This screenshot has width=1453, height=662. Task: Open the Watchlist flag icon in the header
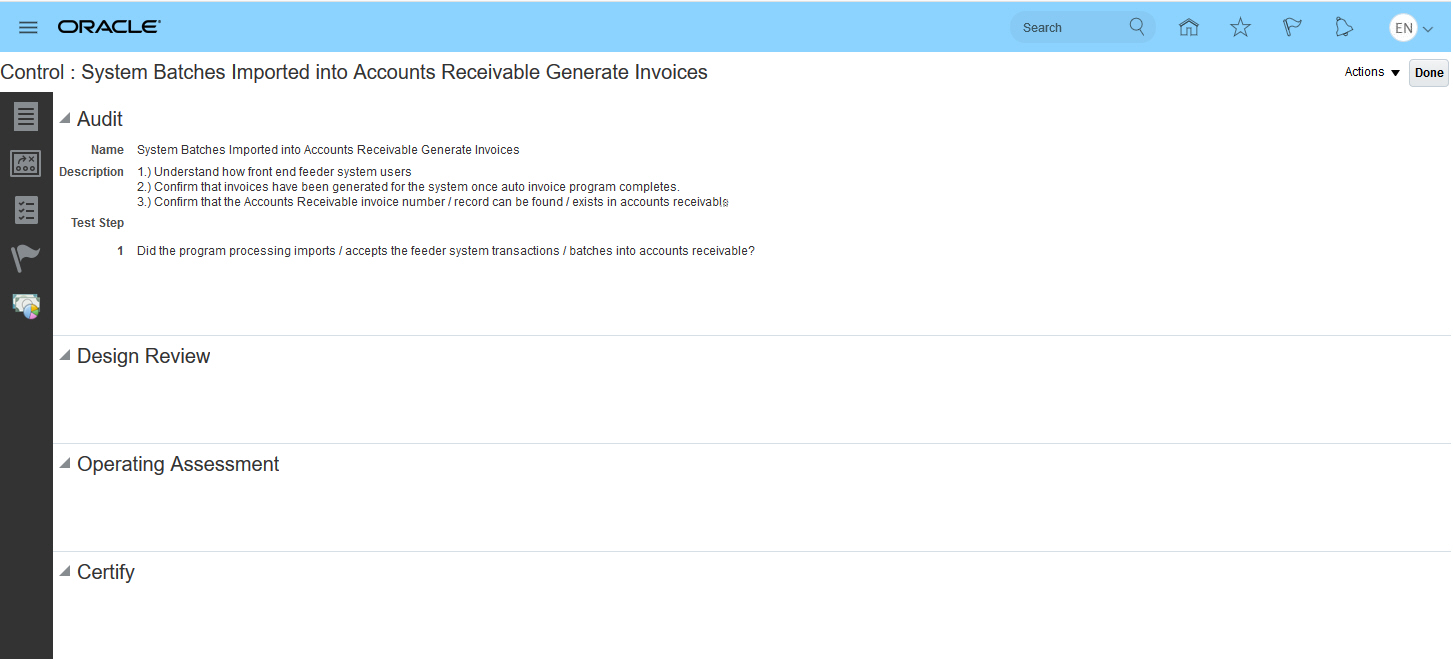tap(1292, 27)
